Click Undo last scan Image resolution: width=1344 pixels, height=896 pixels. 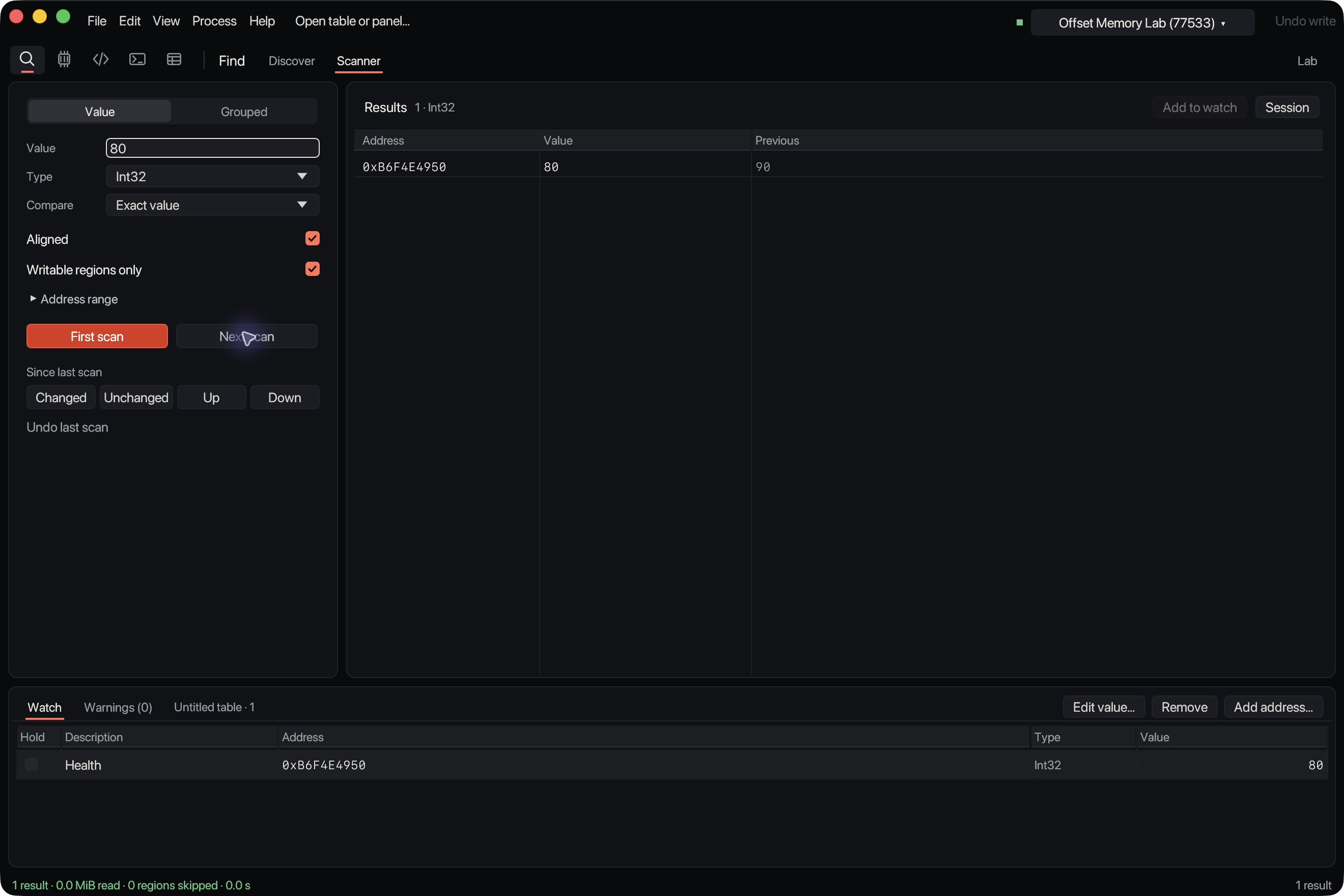[67, 427]
